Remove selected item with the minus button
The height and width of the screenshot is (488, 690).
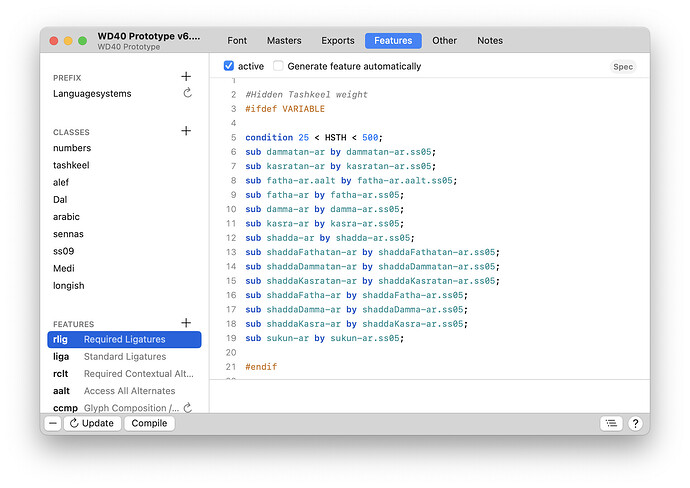pos(53,423)
